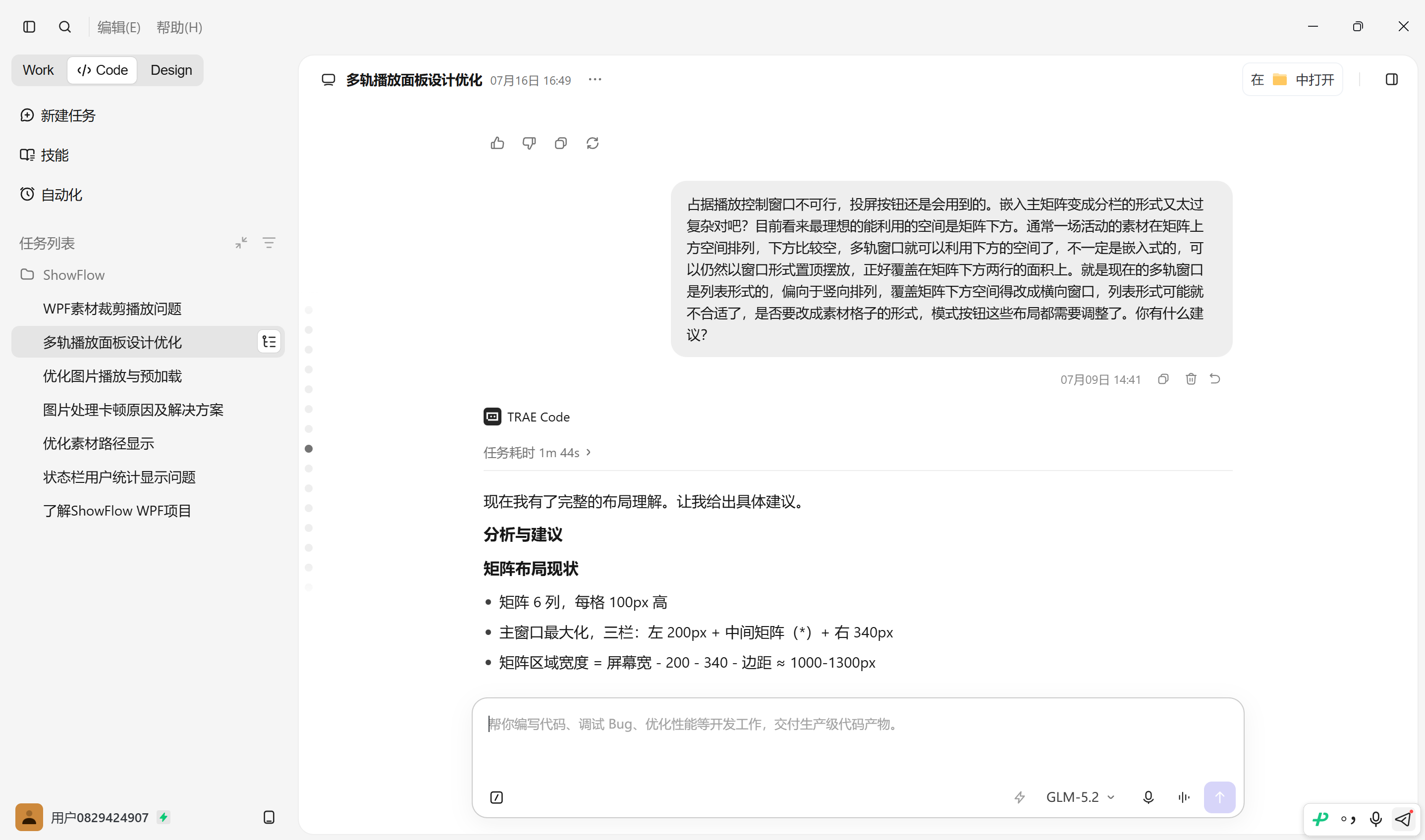Switch to the Code tab
This screenshot has height=840, width=1425.
[103, 70]
